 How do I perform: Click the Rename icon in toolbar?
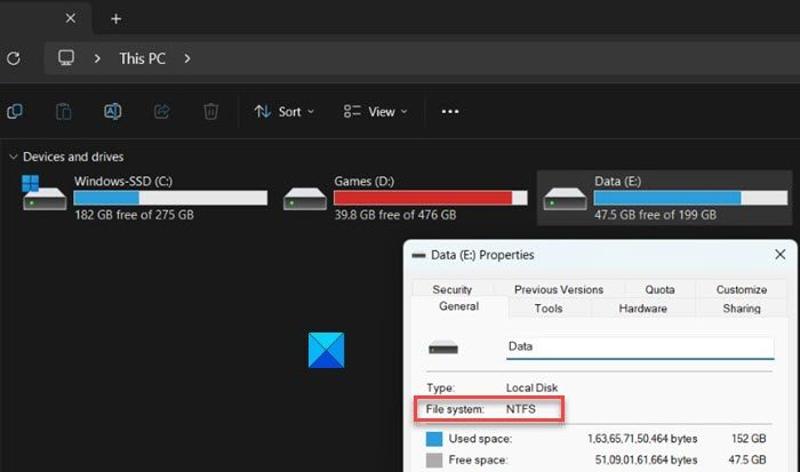tap(113, 111)
